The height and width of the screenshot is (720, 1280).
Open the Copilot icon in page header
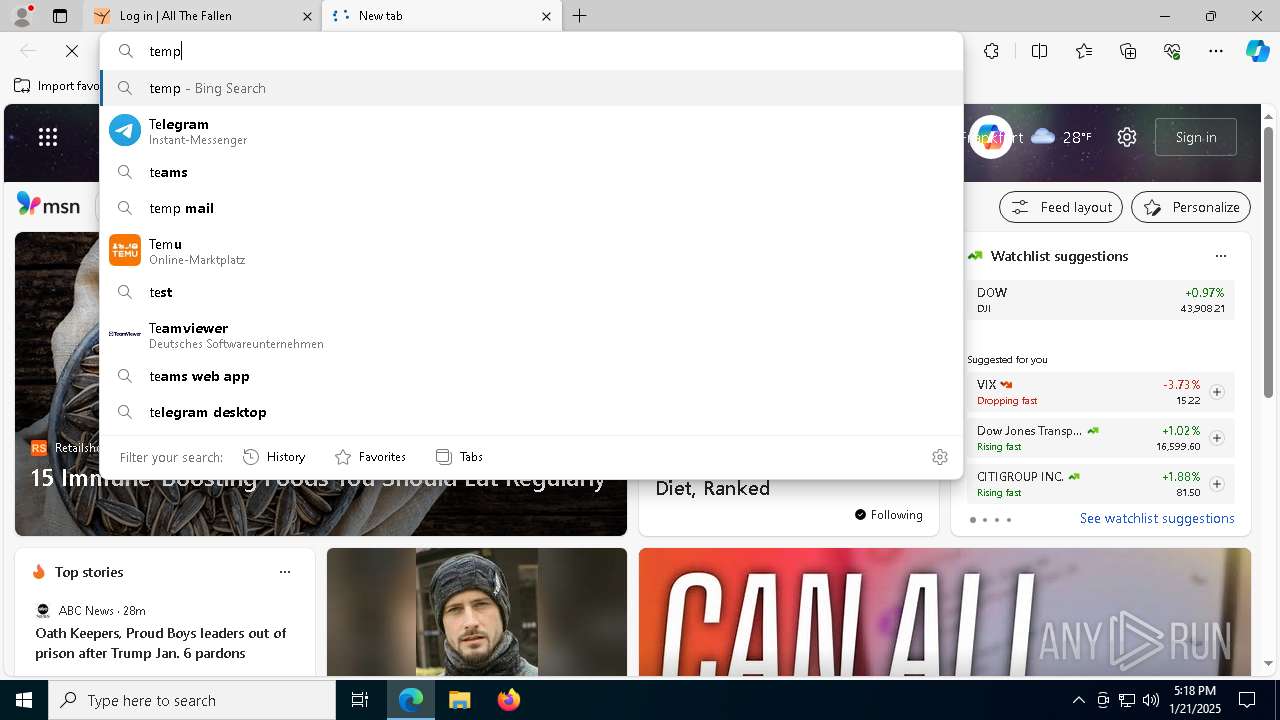990,137
